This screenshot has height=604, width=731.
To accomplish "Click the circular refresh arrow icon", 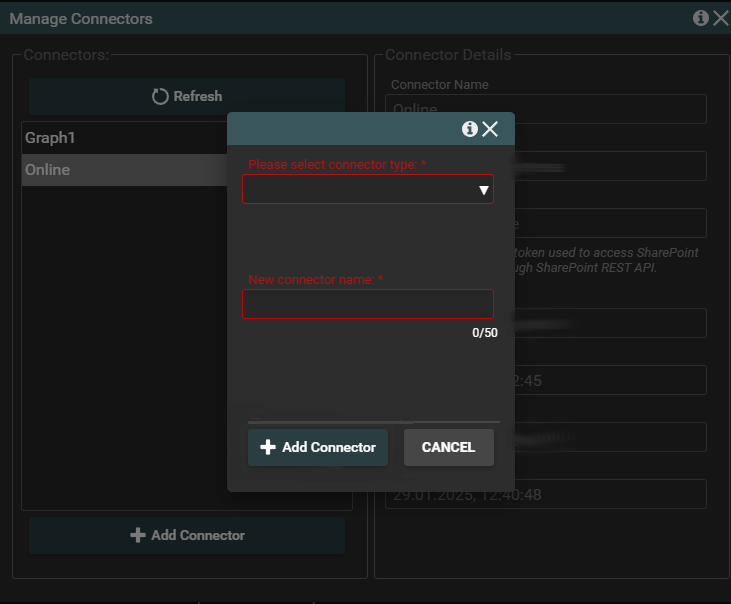I will point(160,97).
